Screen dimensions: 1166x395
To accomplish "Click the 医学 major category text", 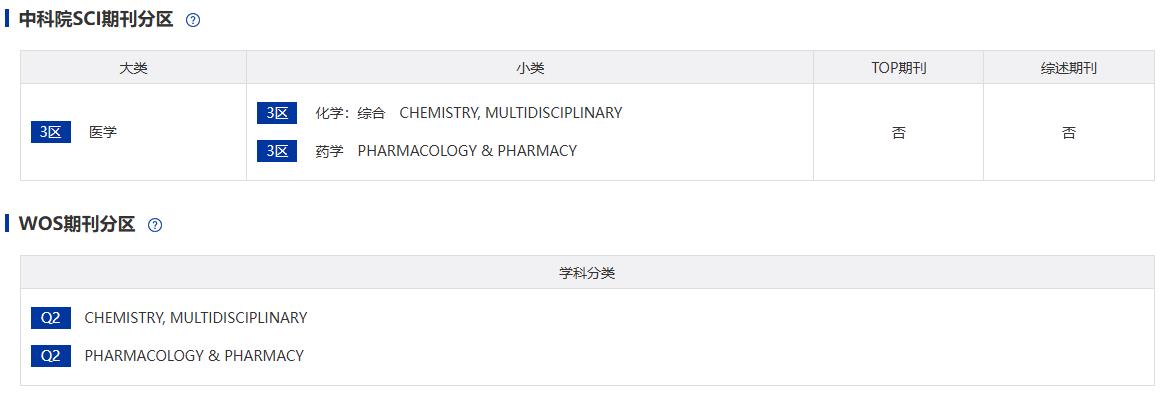I will tap(103, 132).
